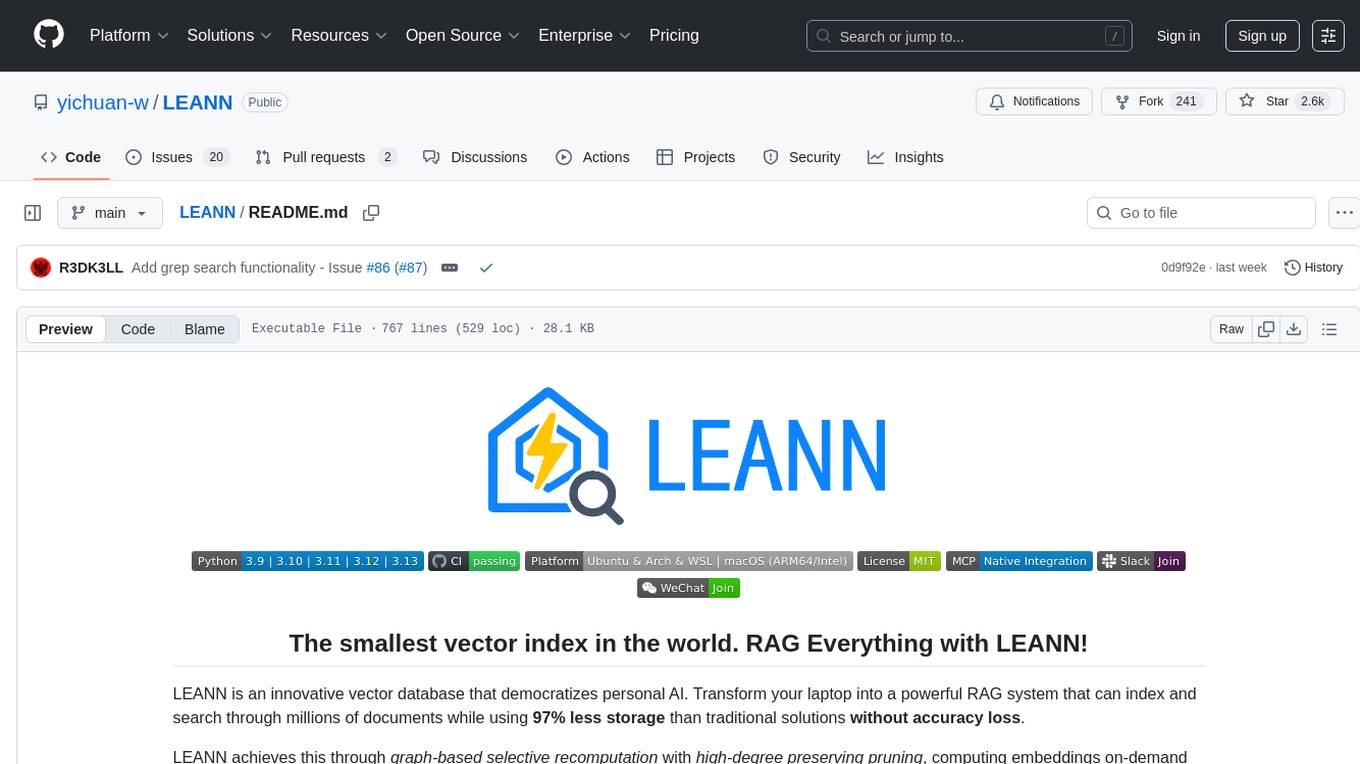Click the Fork count 241
The image size is (1360, 764).
[1186, 101]
